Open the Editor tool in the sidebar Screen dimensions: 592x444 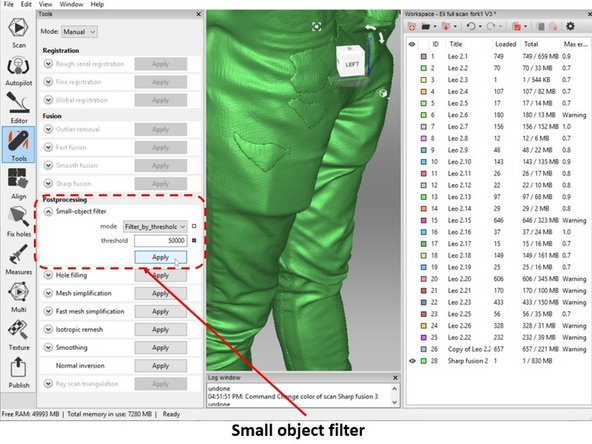18,108
